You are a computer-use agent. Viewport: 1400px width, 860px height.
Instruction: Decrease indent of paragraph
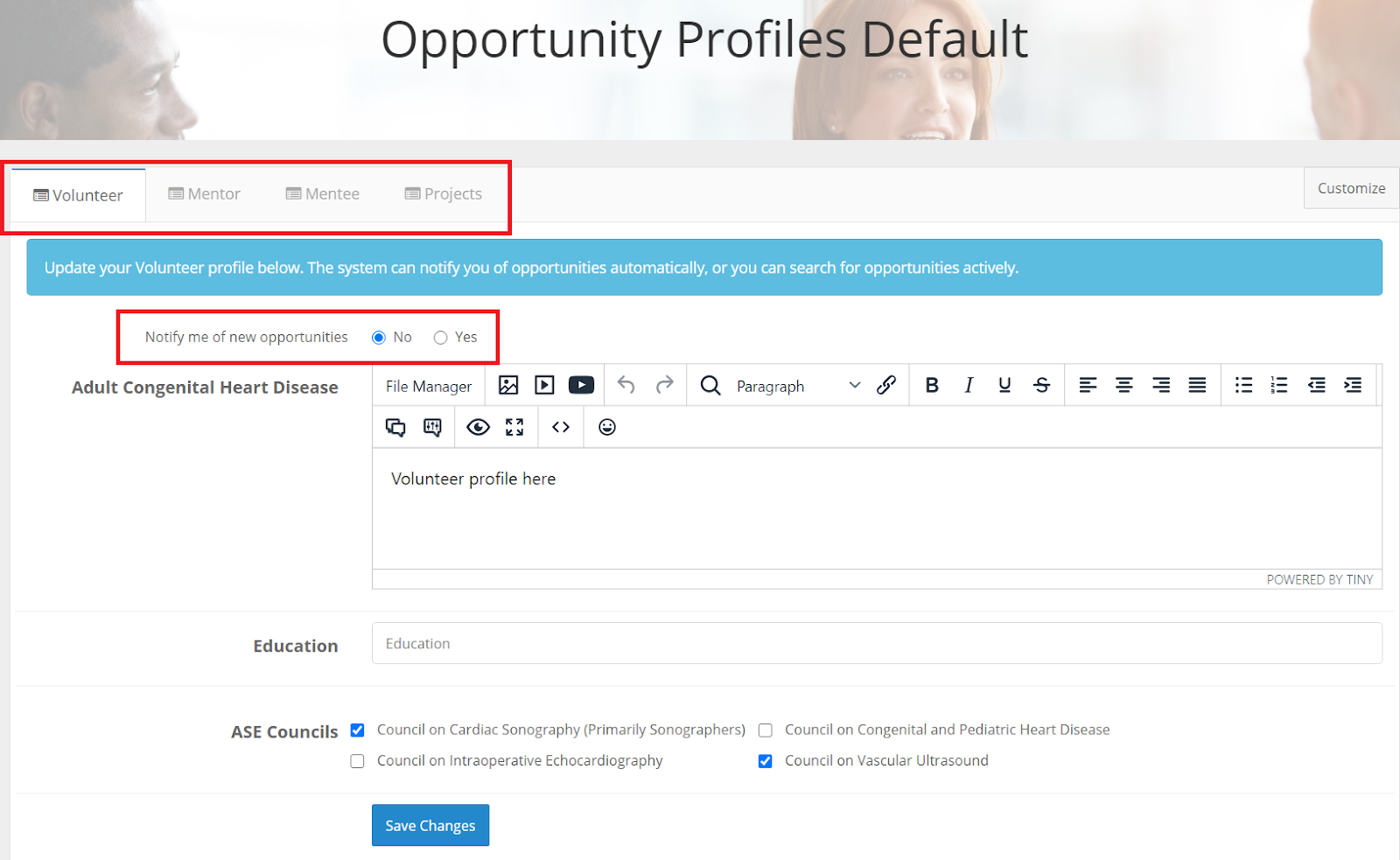click(x=1316, y=385)
